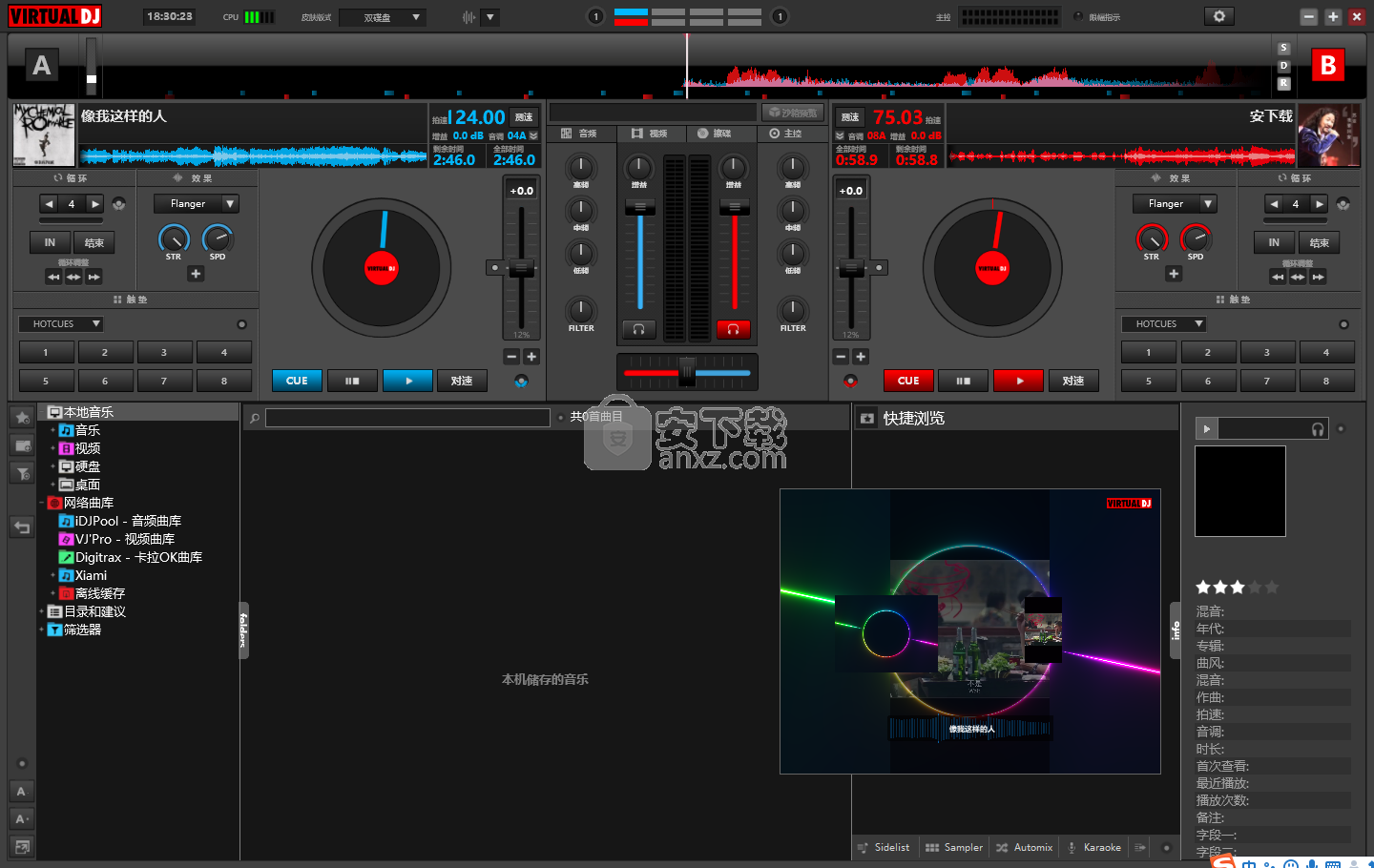Open the Sampler tab at the bottom
The height and width of the screenshot is (868, 1374).
pos(954,847)
